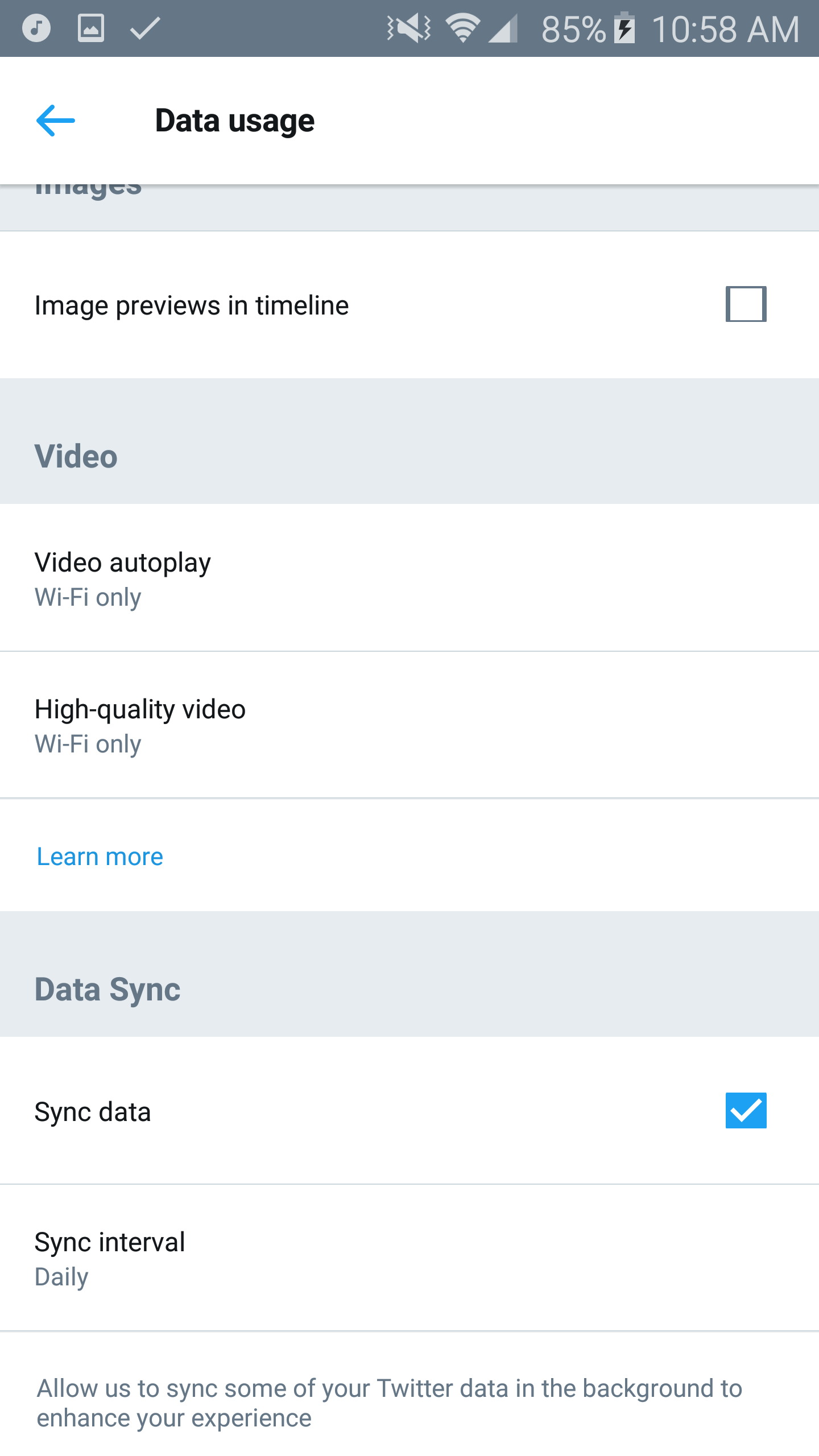Tap the blue back arrow

point(55,121)
